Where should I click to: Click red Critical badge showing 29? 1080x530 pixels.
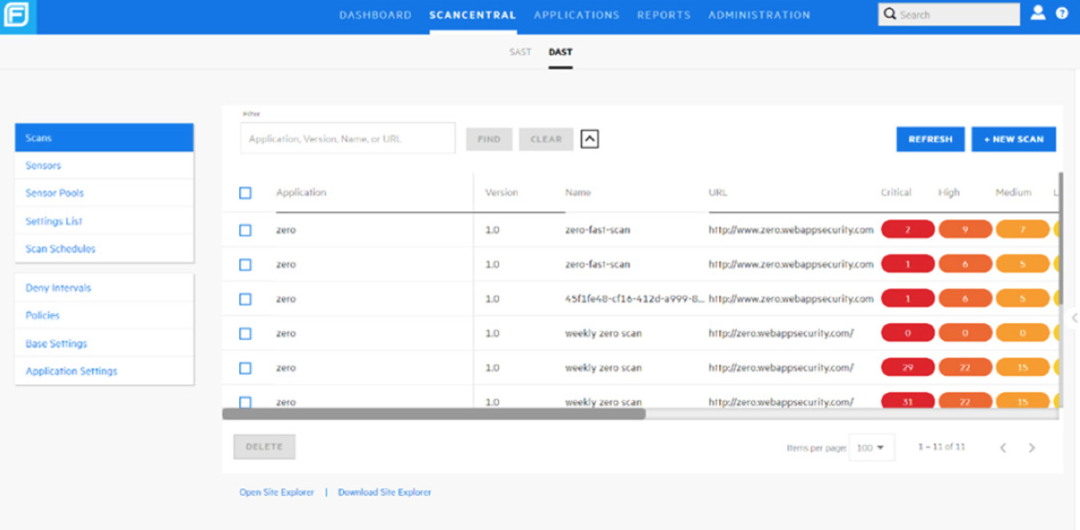coord(908,367)
